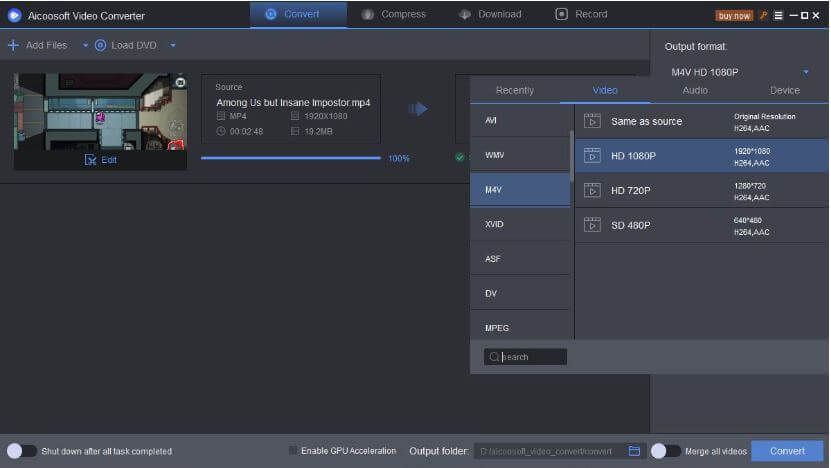Click the conversion progress bar
This screenshot has width=831, height=468.
pos(290,158)
